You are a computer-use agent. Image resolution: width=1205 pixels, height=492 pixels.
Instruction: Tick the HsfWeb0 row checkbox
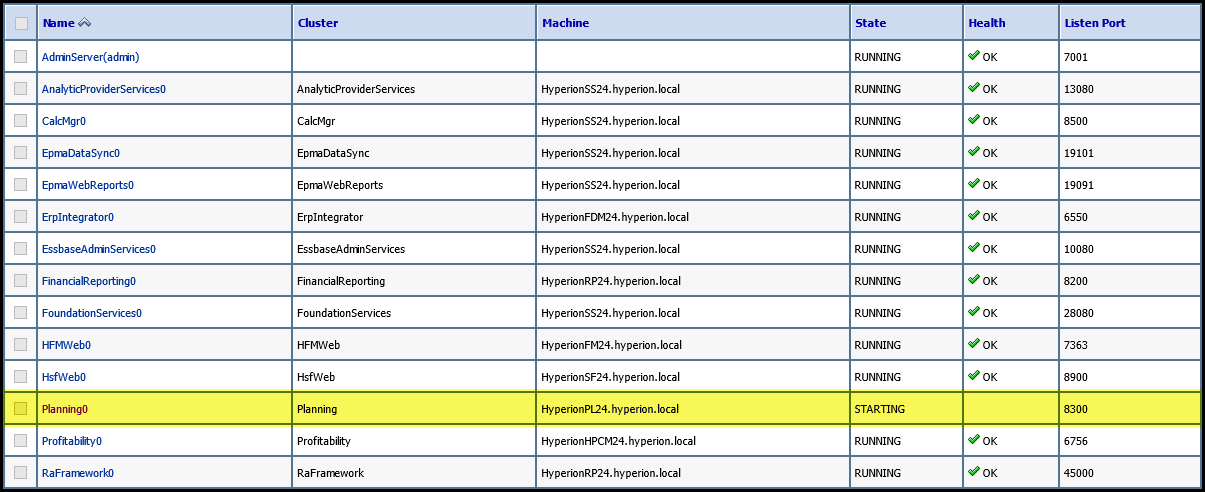click(21, 377)
